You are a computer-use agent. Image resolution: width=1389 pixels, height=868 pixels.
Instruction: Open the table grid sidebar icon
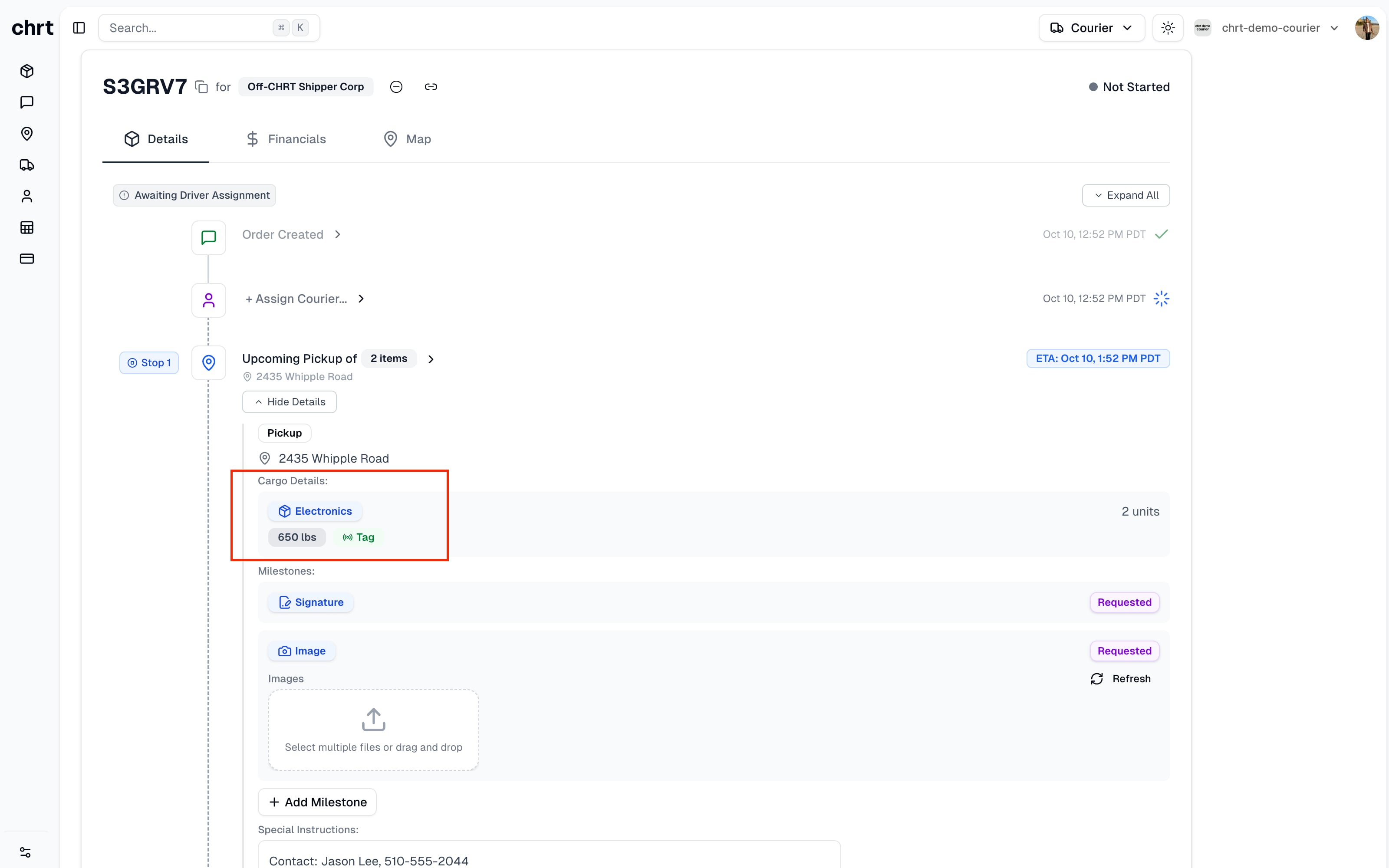(27, 227)
